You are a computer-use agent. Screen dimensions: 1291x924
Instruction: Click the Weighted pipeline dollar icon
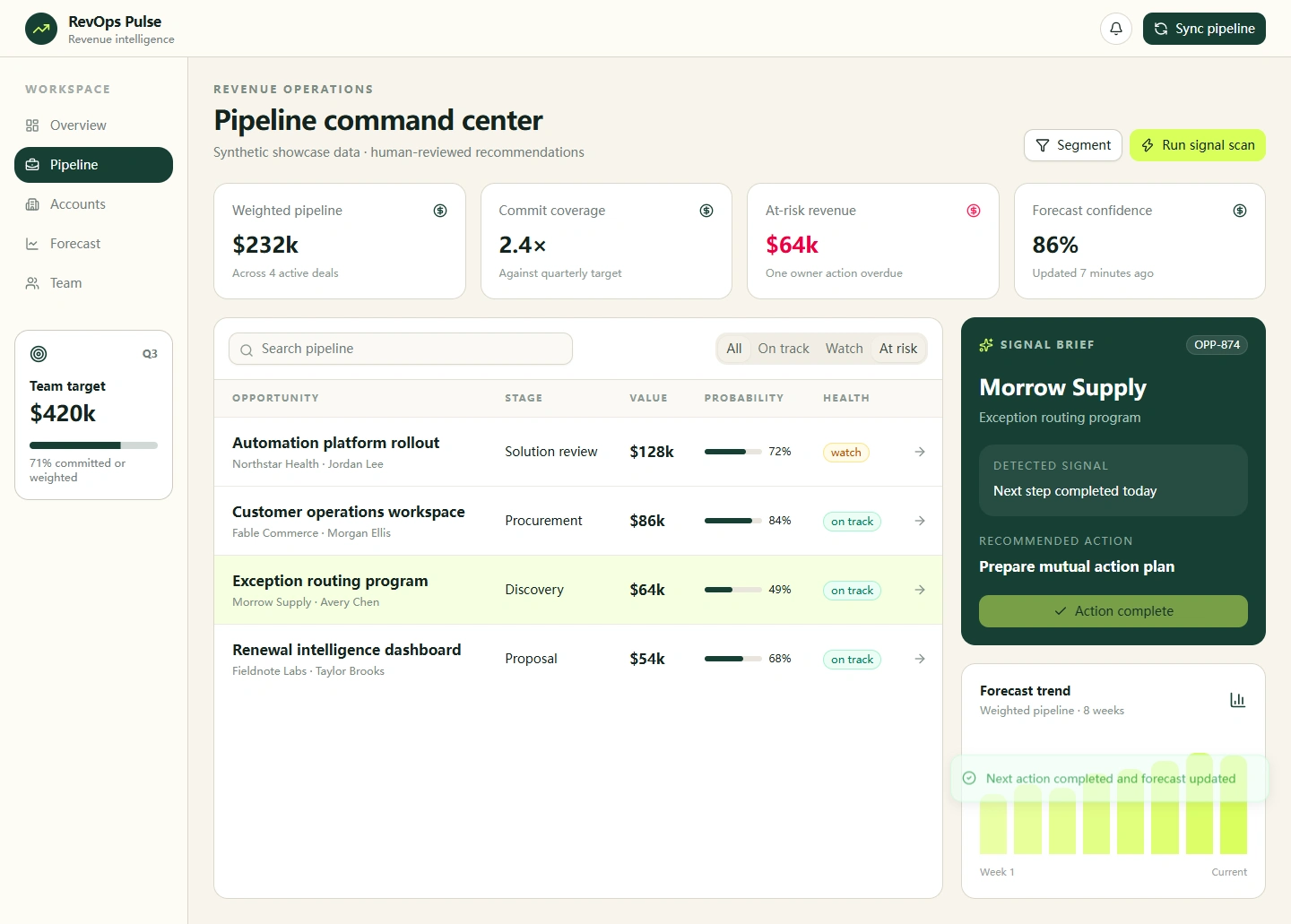pyautogui.click(x=440, y=211)
